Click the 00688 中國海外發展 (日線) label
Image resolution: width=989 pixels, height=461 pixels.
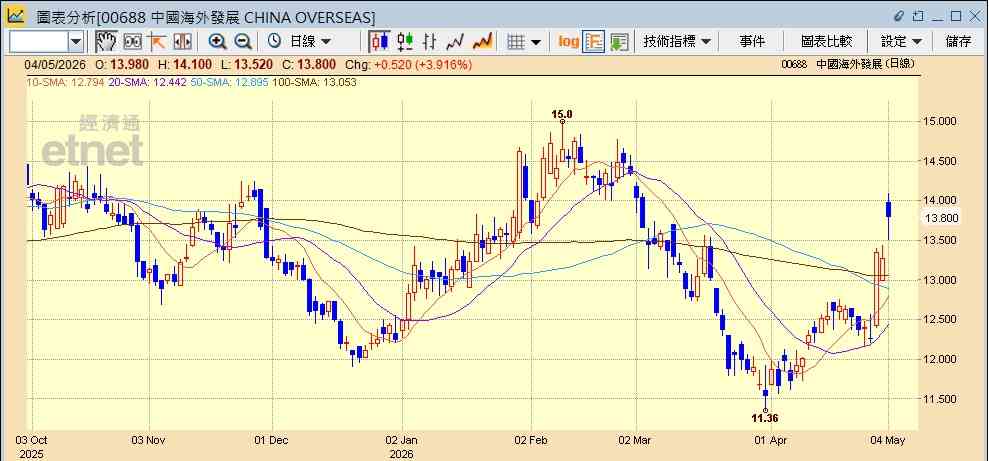point(848,64)
